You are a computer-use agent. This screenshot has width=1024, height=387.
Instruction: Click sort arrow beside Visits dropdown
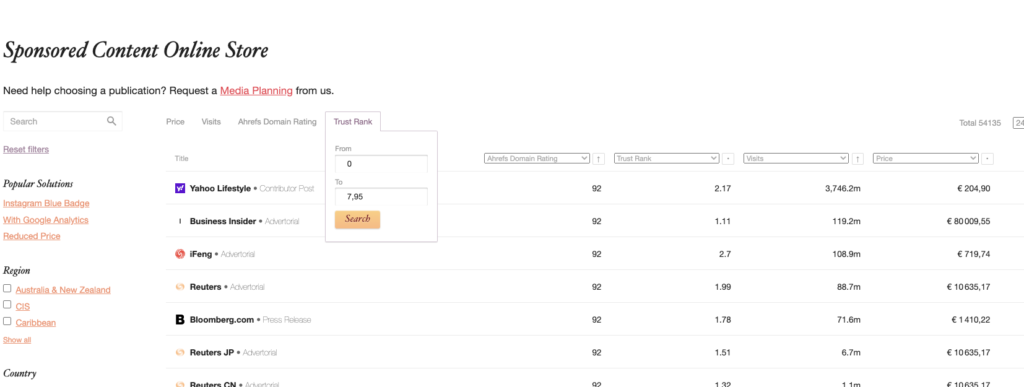(x=858, y=159)
